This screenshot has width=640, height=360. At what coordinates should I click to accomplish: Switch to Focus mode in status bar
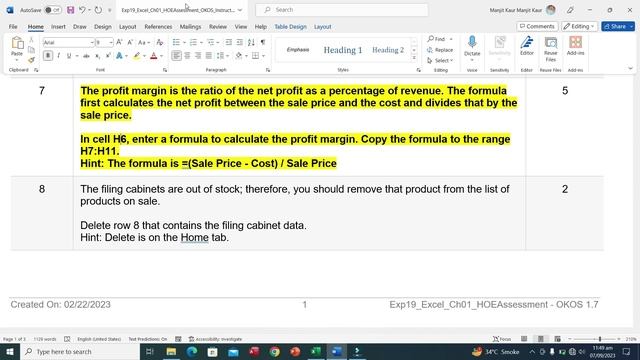(502, 339)
